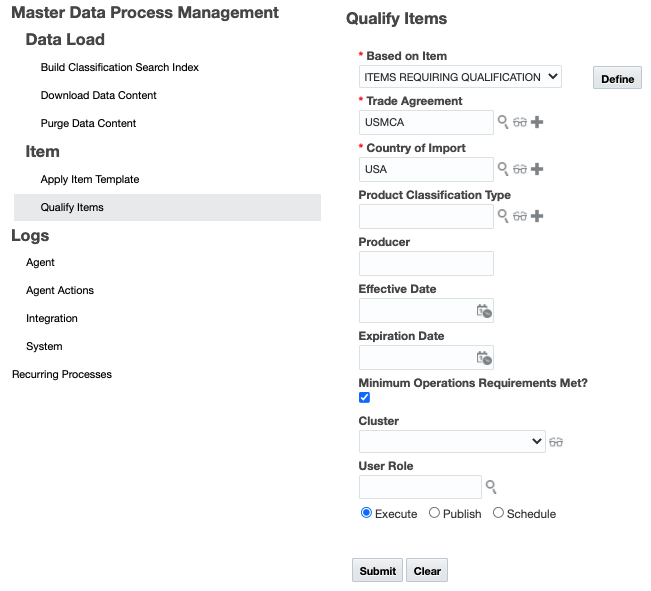Click into the Producer text field
The width and height of the screenshot is (651, 591).
pos(426,263)
